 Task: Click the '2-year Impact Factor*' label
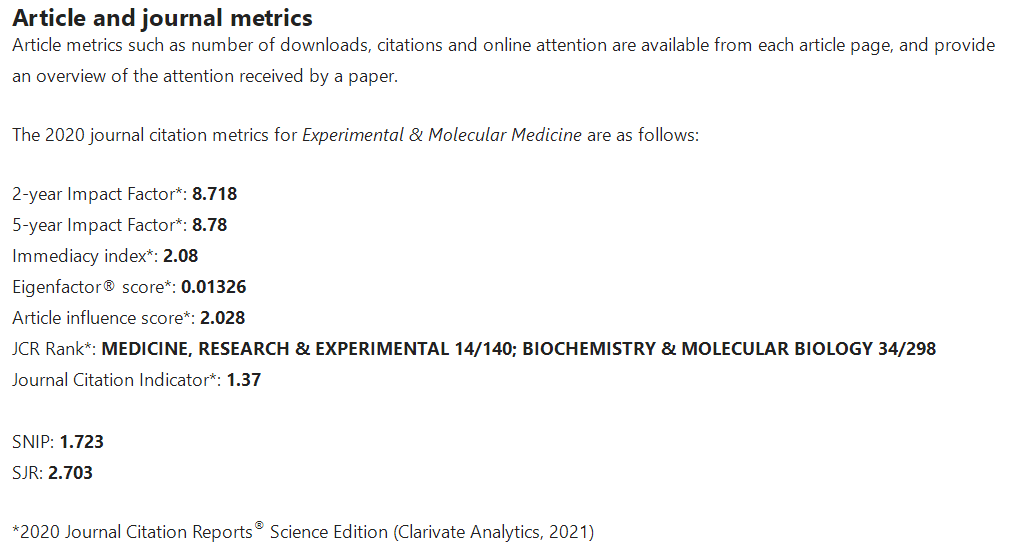point(100,194)
